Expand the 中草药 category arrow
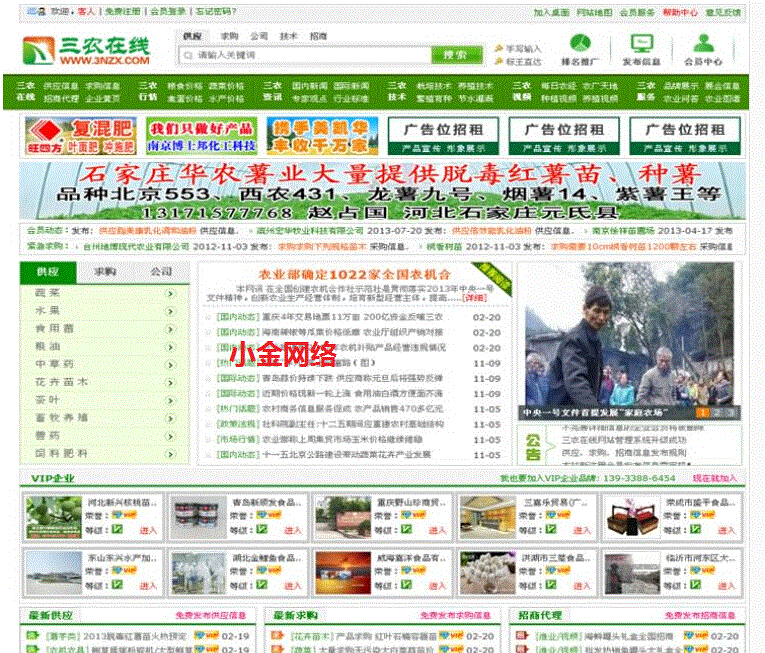The image size is (765, 653). click(171, 364)
